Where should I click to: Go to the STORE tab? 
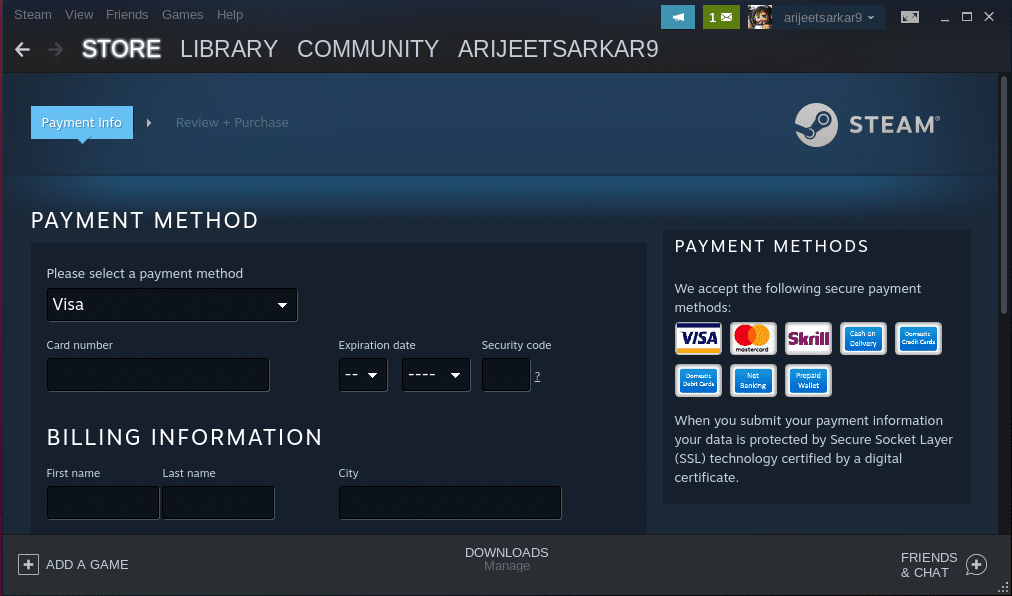[121, 50]
